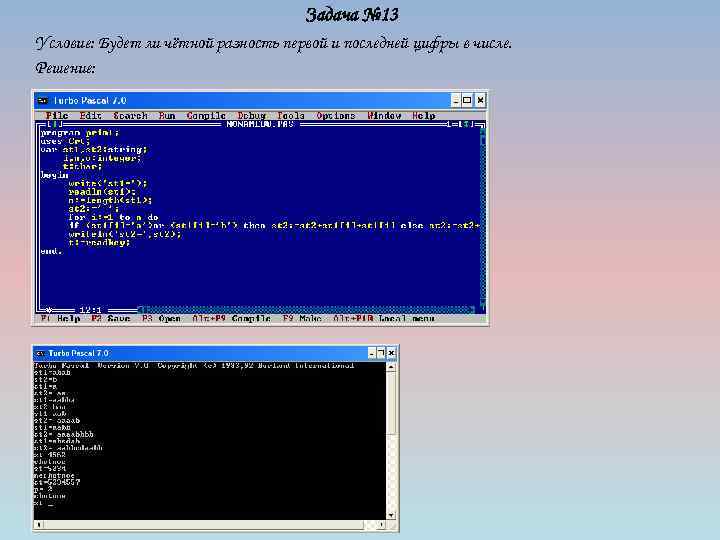
Task: Click the 'begin' line in the code
Action: 54,175
